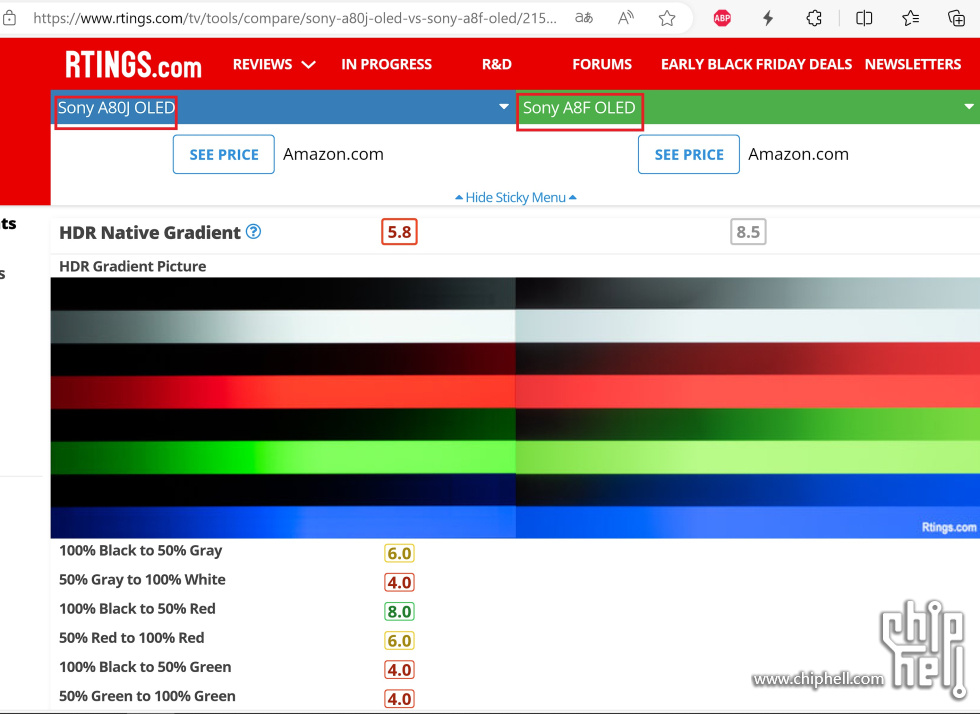Click the 6.0 score for Black to Gray
The width and height of the screenshot is (980, 714).
[399, 553]
